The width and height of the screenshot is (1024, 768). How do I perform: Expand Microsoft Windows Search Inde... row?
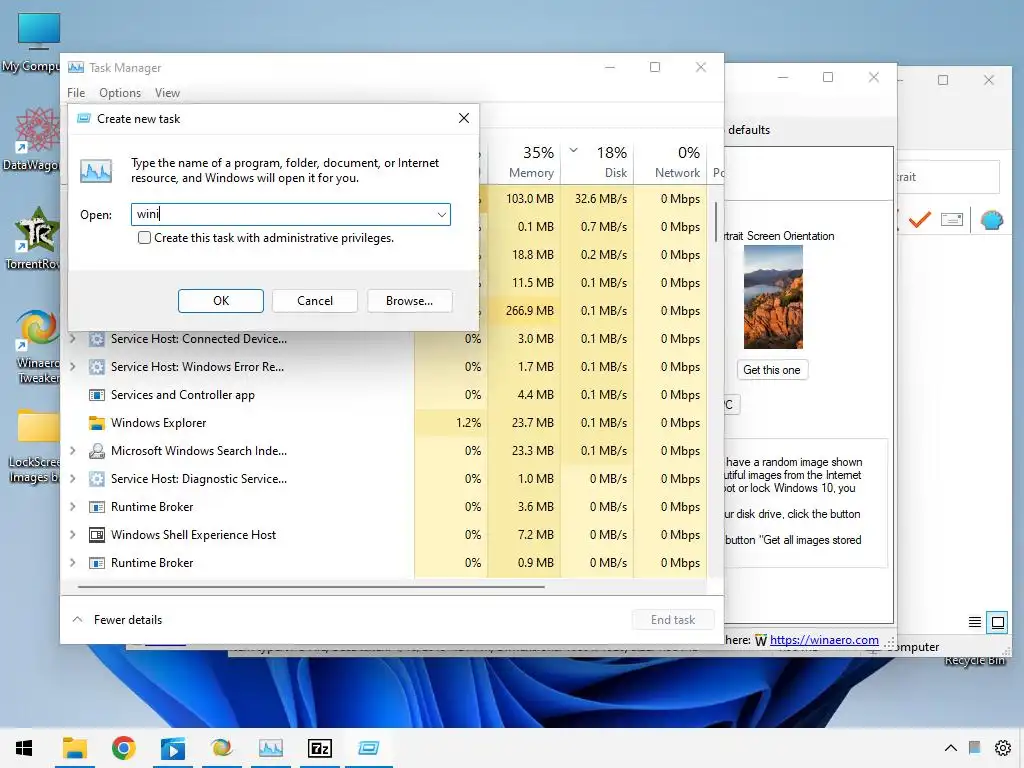pos(72,451)
